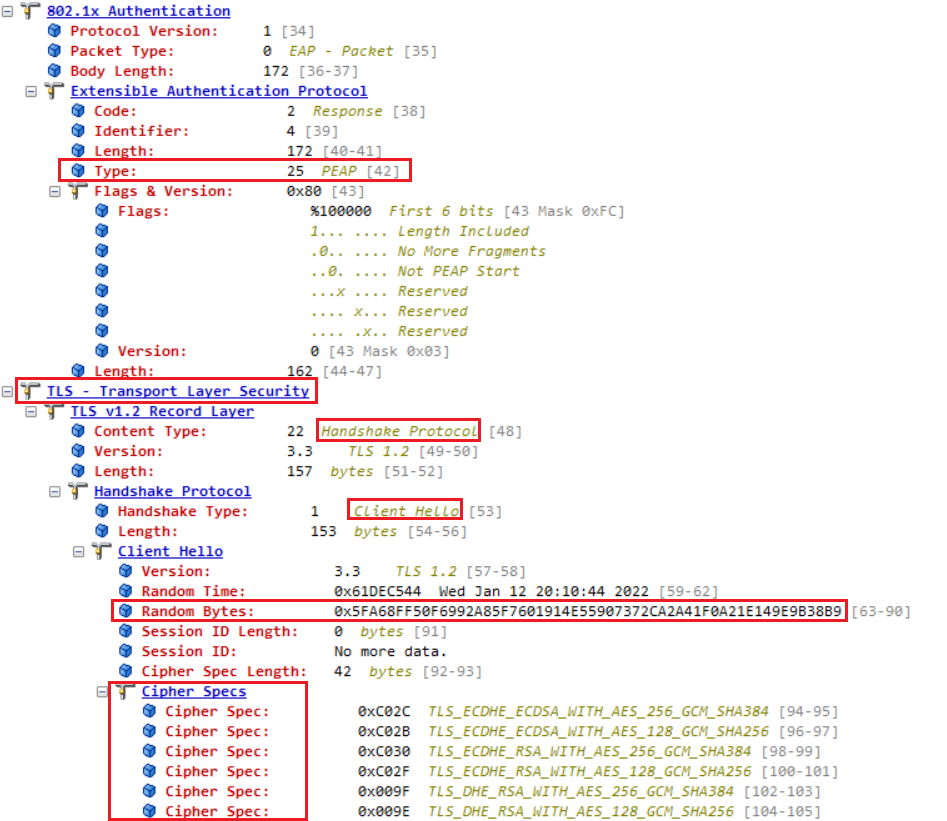
Task: Click the cube icon beside Protocol Version
Action: tap(54, 30)
